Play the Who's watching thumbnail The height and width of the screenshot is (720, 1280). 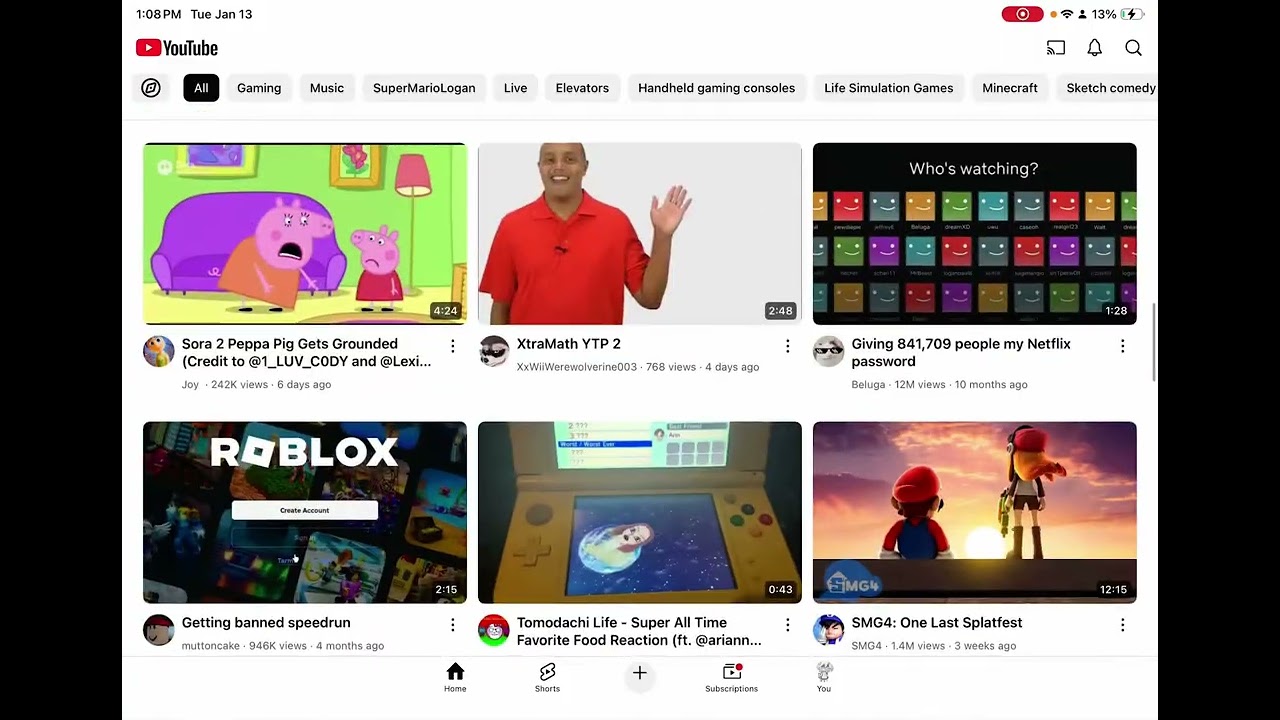975,234
